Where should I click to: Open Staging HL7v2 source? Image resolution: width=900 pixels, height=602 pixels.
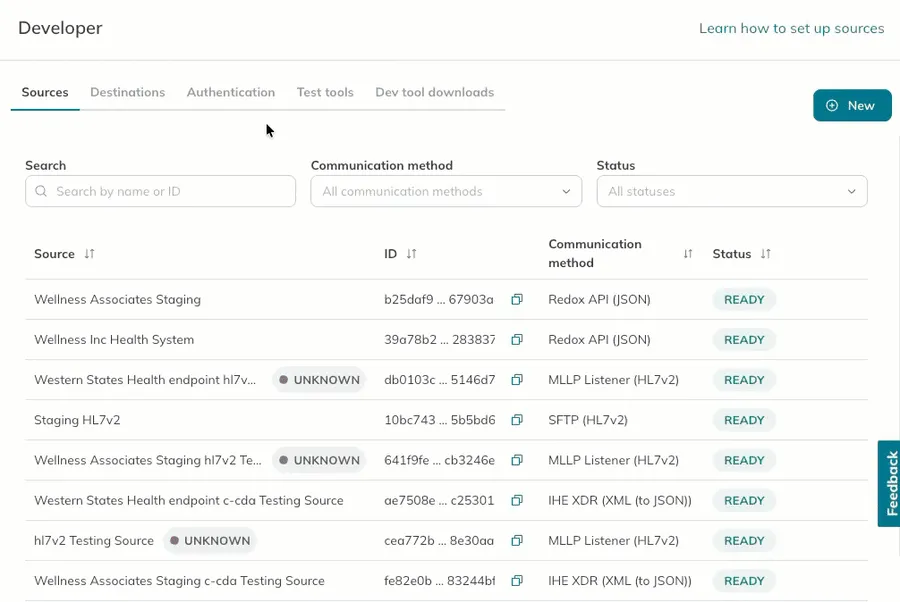click(77, 420)
